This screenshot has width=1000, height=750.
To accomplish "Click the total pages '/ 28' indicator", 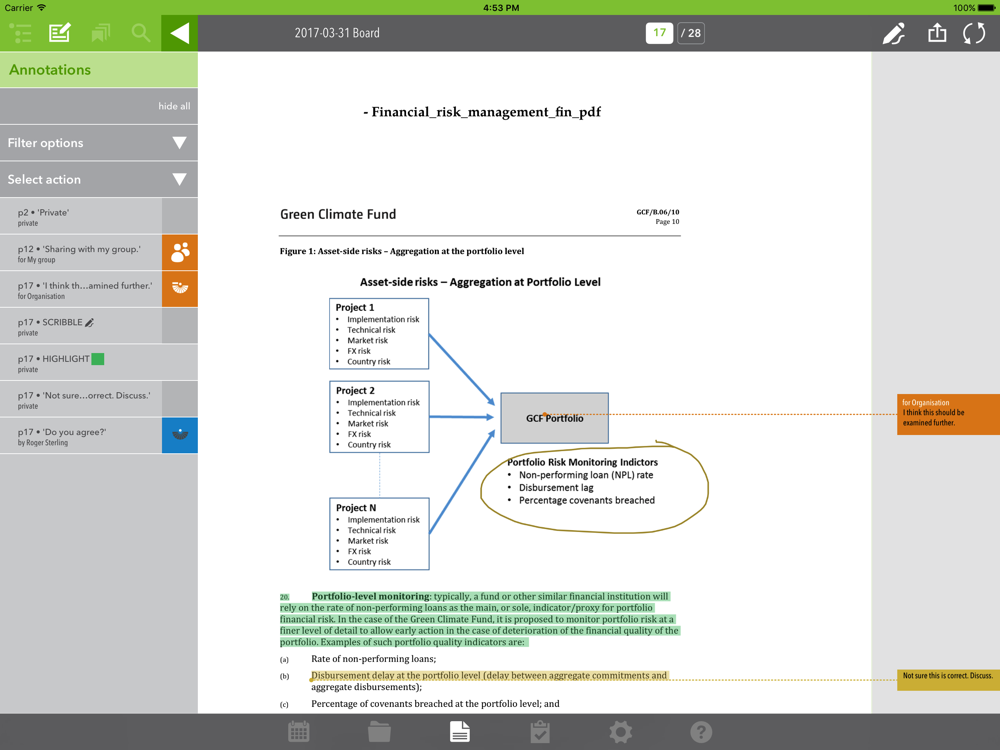I will tap(691, 33).
